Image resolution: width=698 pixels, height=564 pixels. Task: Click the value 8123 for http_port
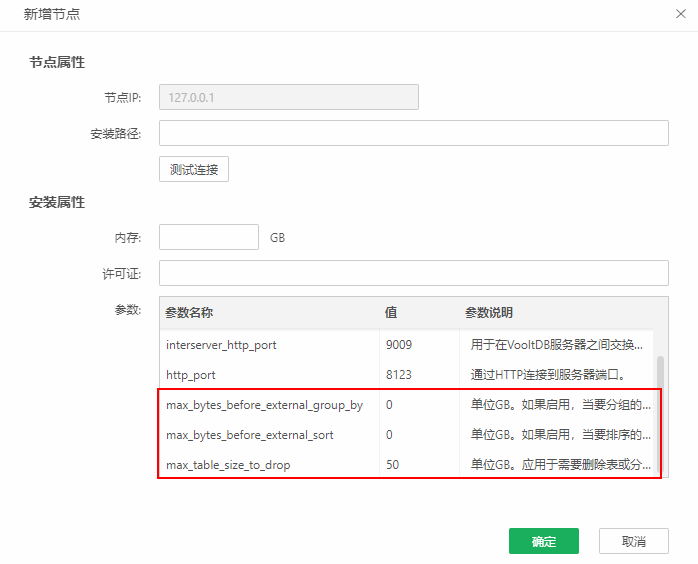pyautogui.click(x=399, y=375)
